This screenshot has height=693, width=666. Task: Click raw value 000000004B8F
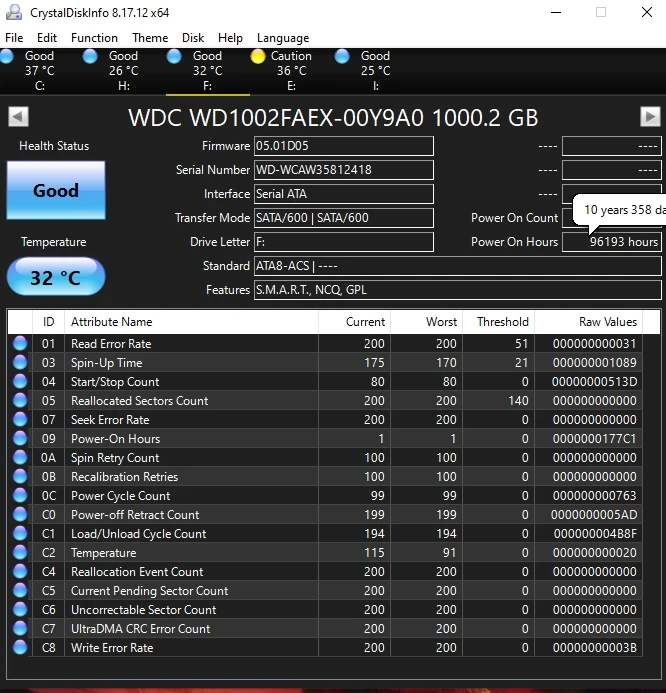pos(595,533)
